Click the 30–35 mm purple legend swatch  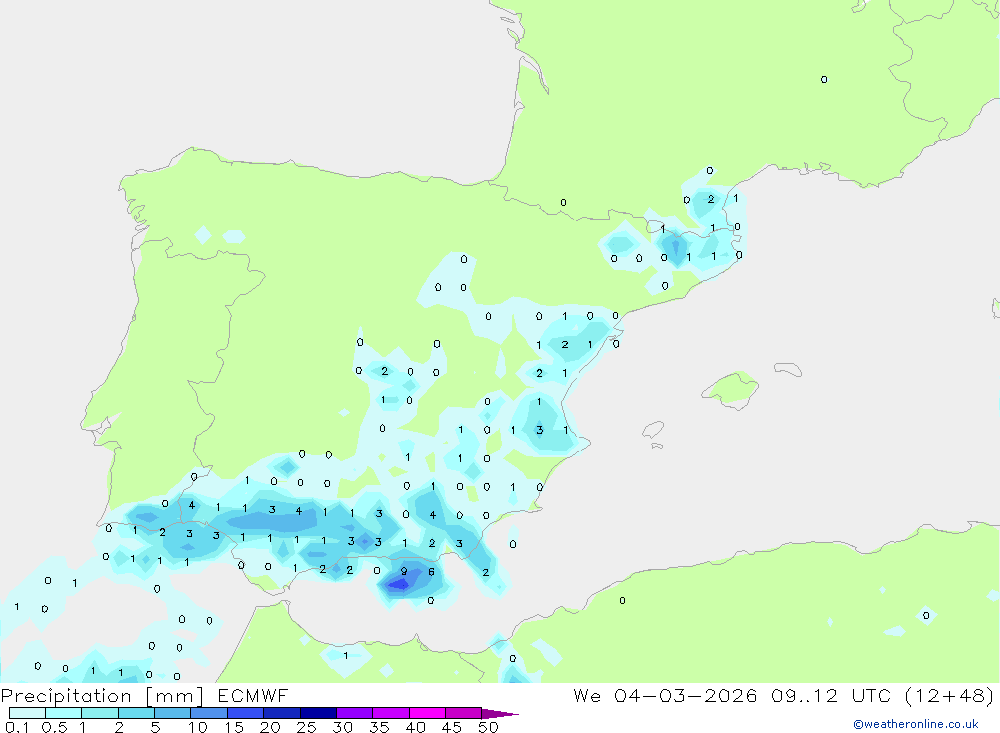pos(355,713)
